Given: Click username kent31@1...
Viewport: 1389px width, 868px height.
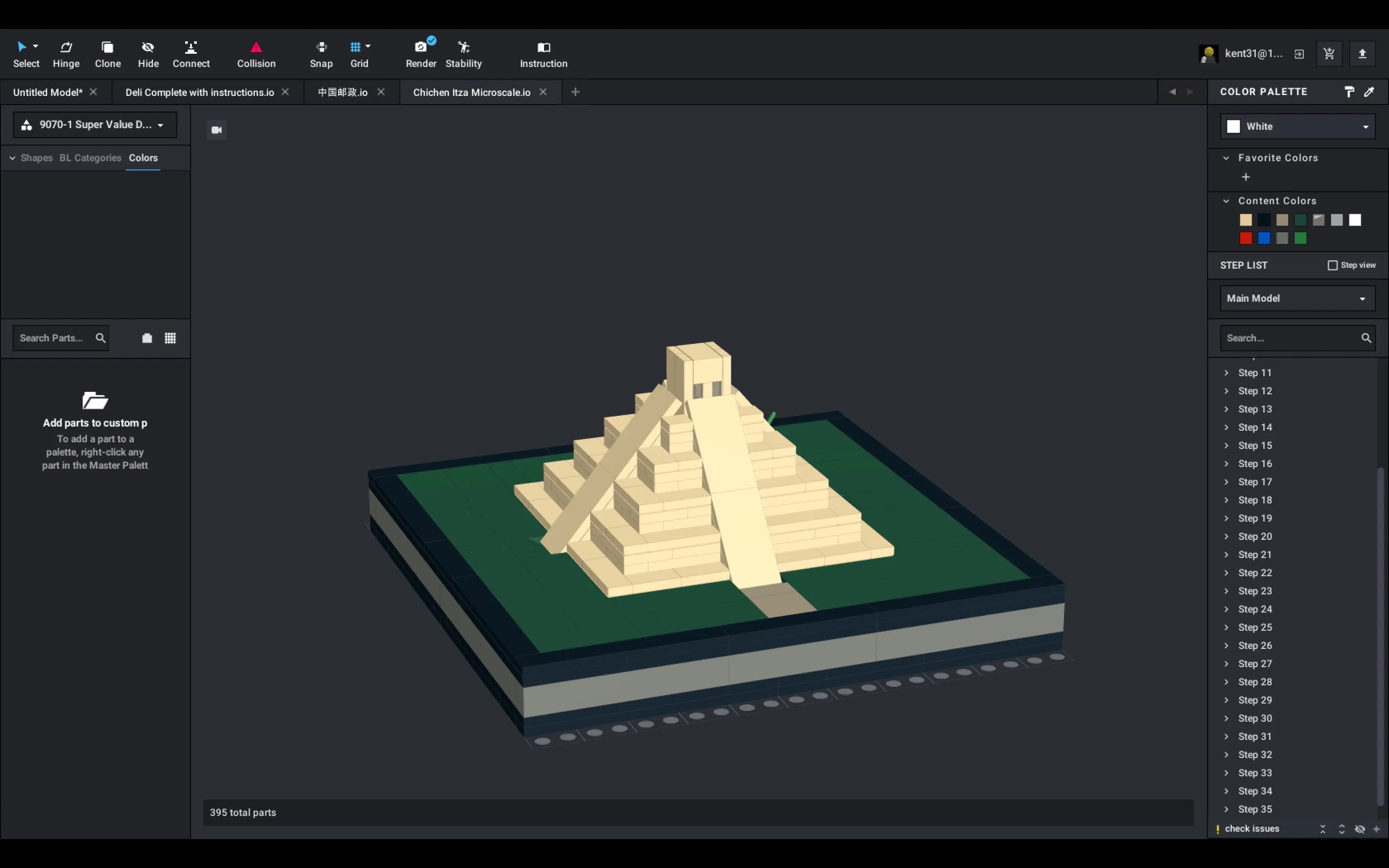Looking at the screenshot, I should click(1253, 53).
